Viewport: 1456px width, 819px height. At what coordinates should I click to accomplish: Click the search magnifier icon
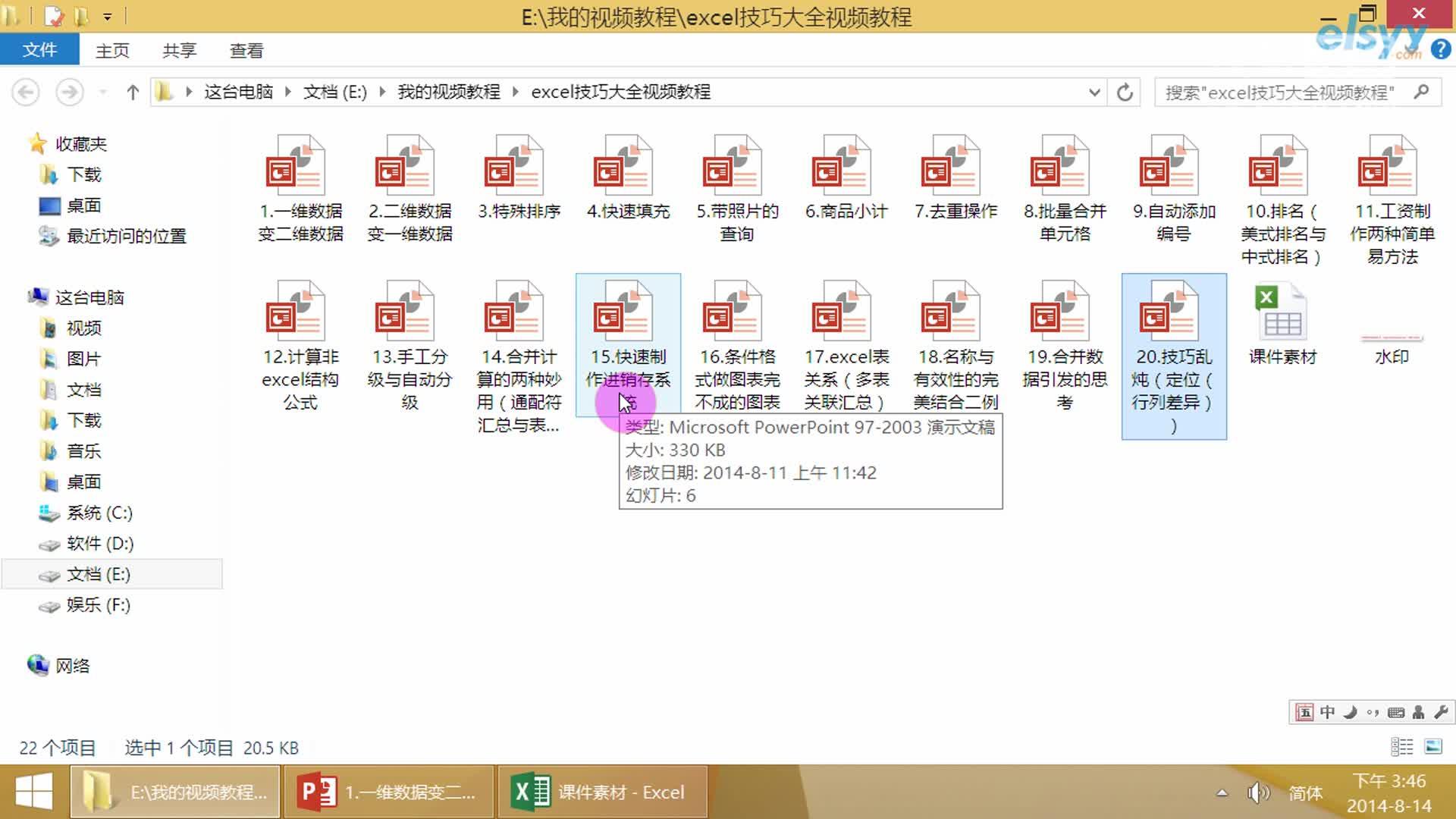(1422, 93)
